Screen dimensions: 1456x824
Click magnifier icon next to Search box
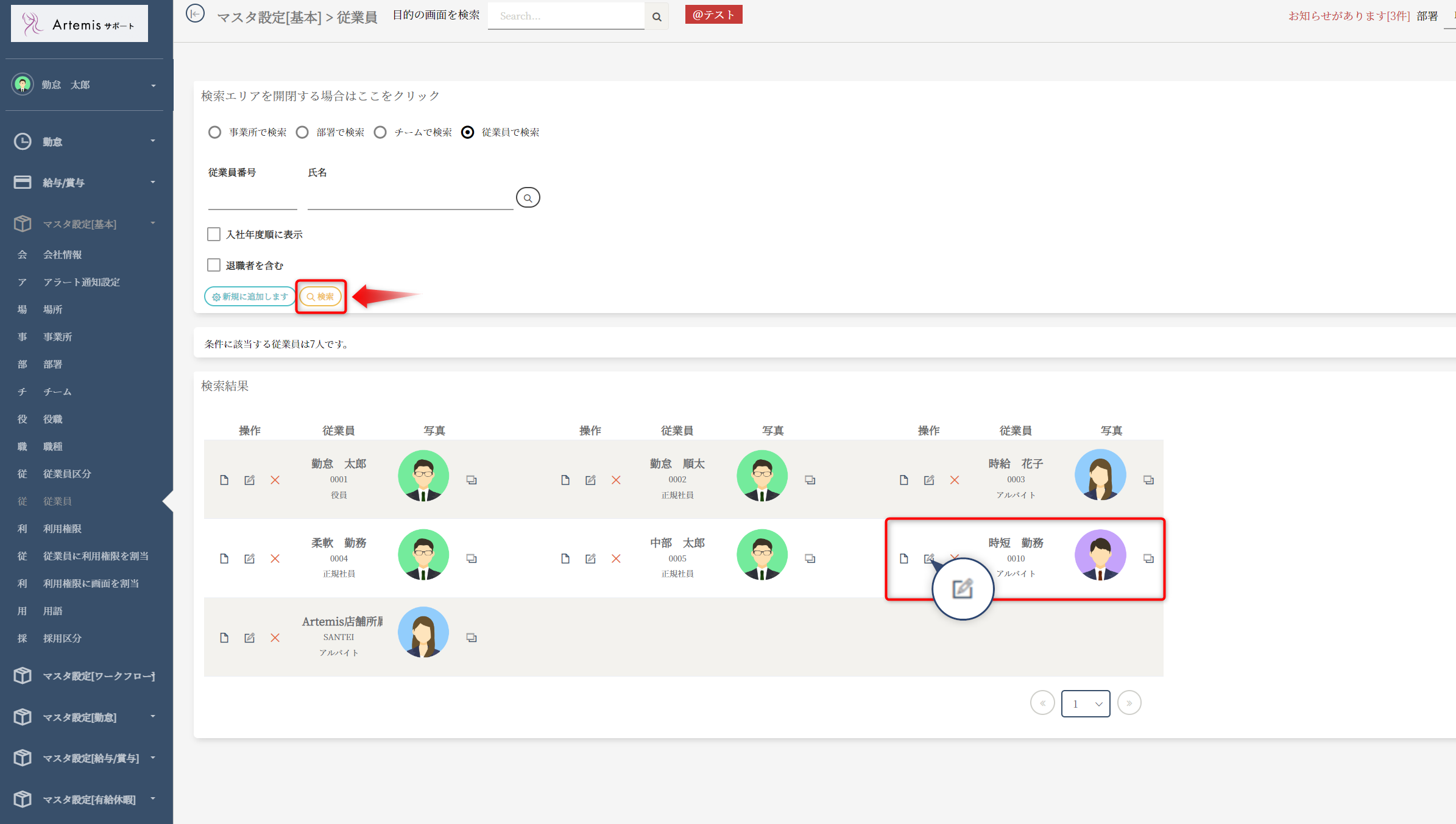[657, 16]
